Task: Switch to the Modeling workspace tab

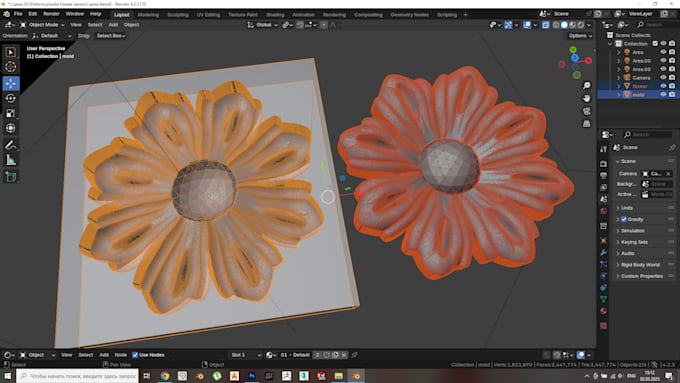Action: coord(148,15)
